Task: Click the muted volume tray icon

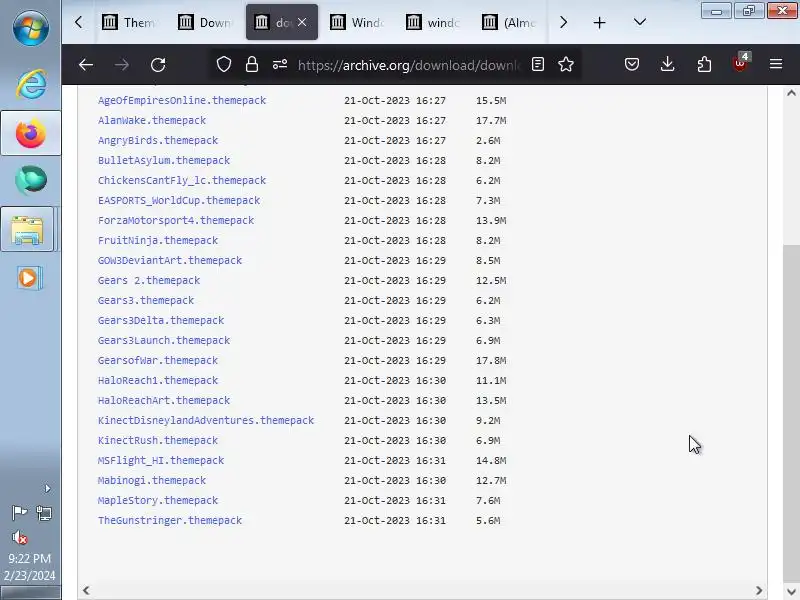Action: [x=19, y=537]
